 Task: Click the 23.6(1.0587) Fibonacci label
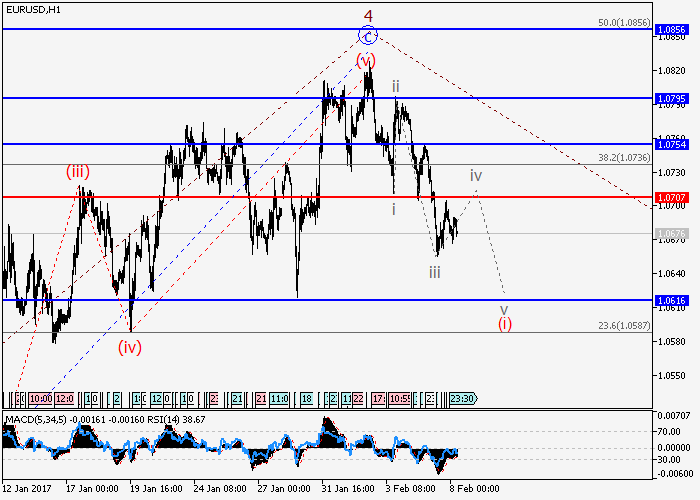click(x=624, y=326)
